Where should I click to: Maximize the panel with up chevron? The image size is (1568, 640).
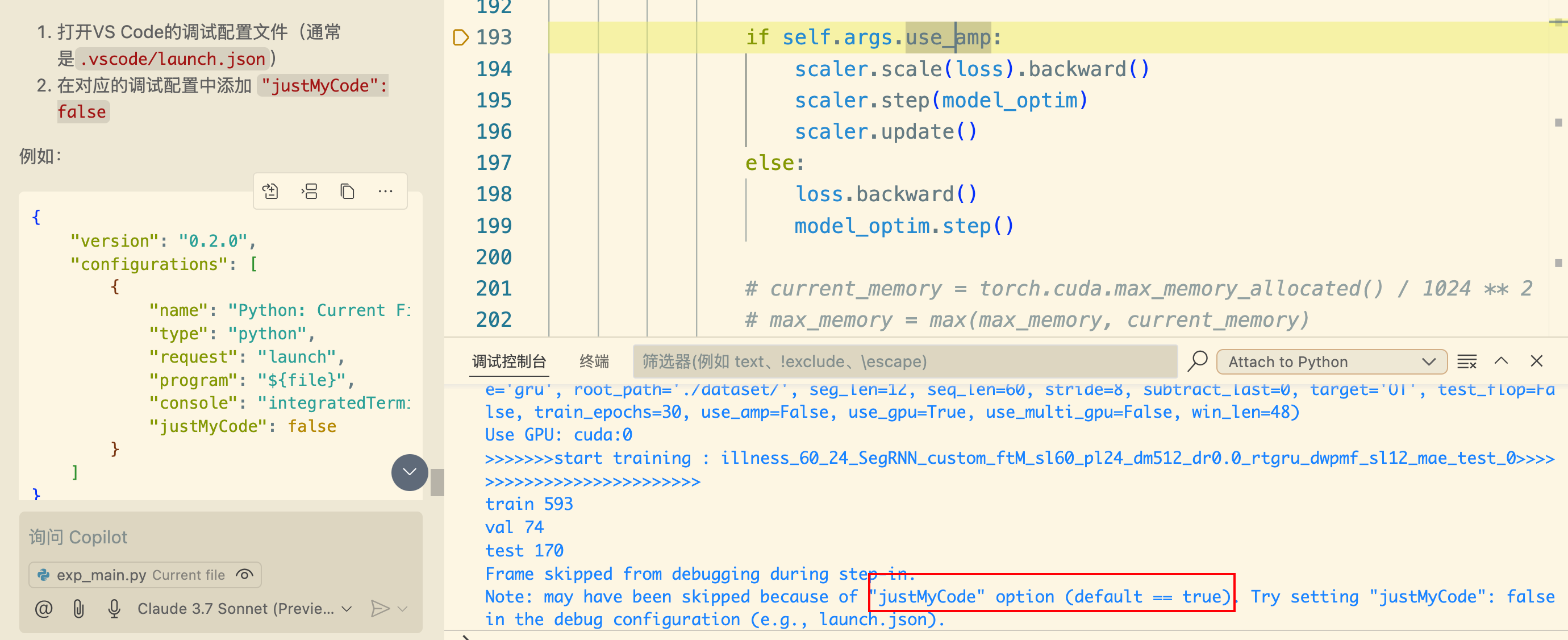tap(1501, 360)
